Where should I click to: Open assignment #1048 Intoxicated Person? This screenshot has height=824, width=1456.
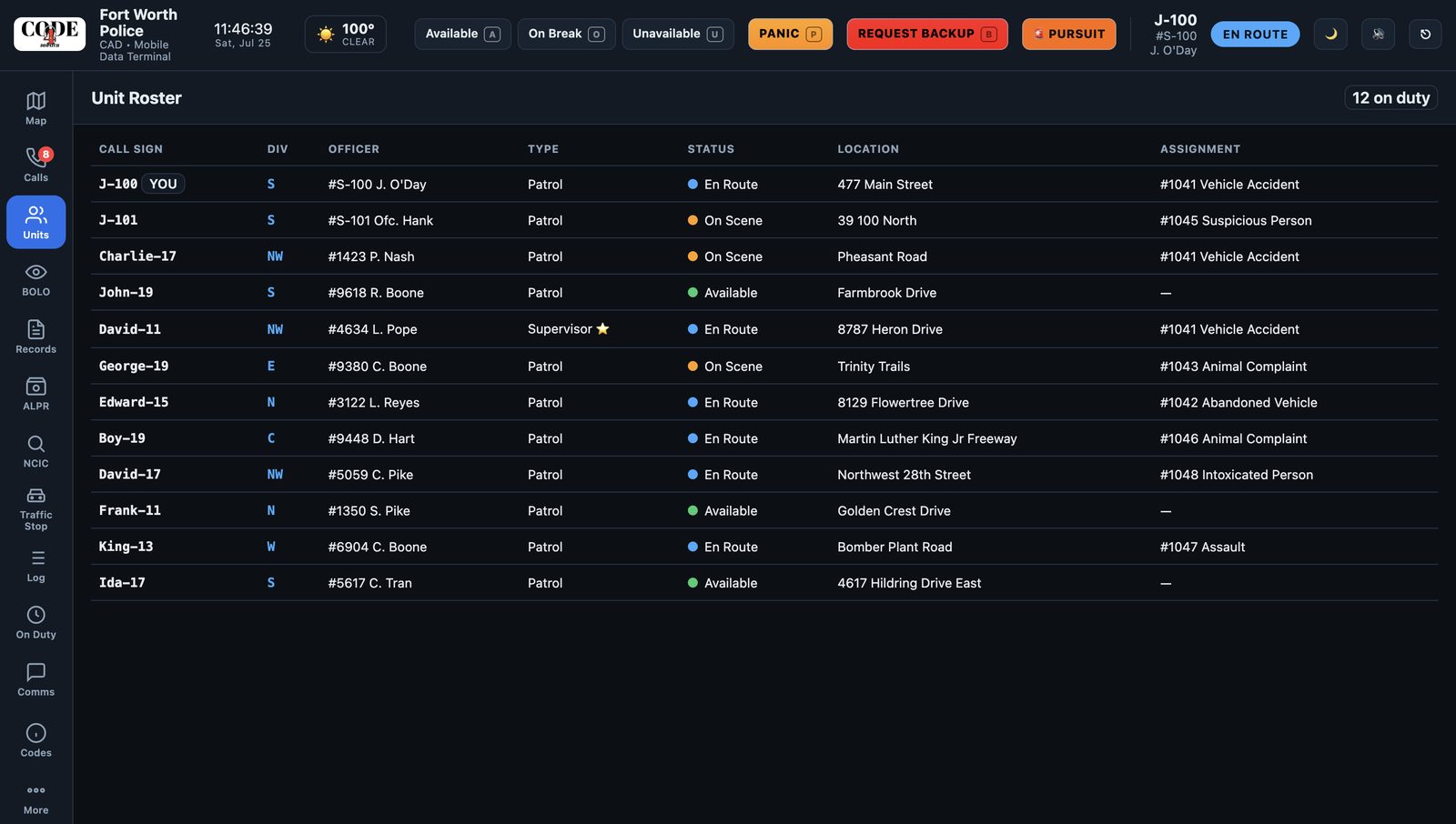coord(1237,475)
